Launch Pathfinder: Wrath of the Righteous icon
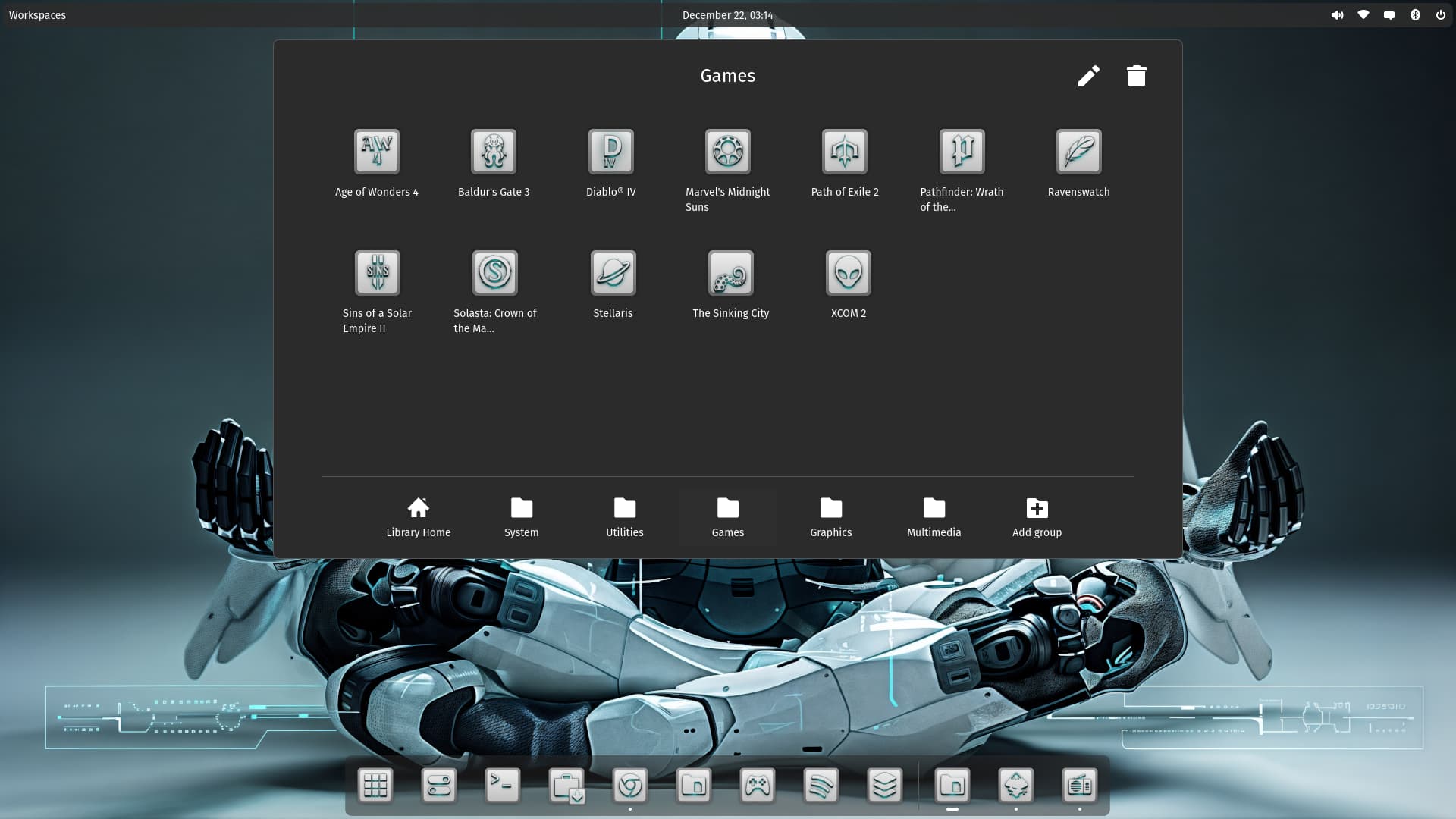 (x=962, y=152)
